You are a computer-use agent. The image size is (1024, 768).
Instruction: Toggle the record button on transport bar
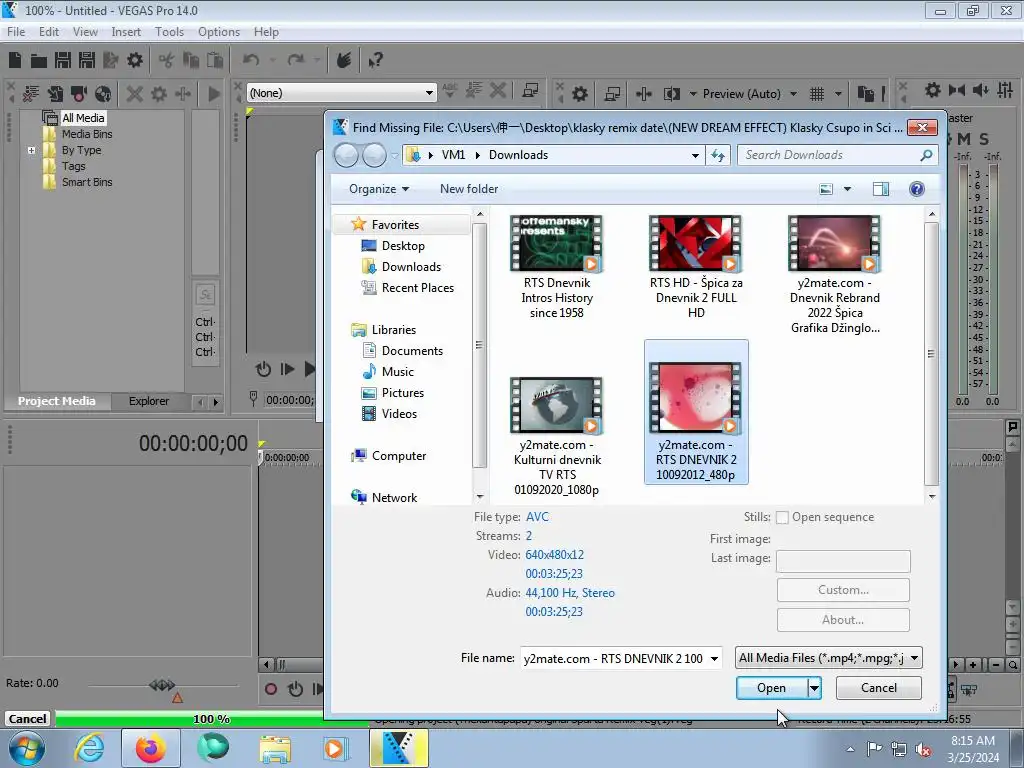click(271, 689)
